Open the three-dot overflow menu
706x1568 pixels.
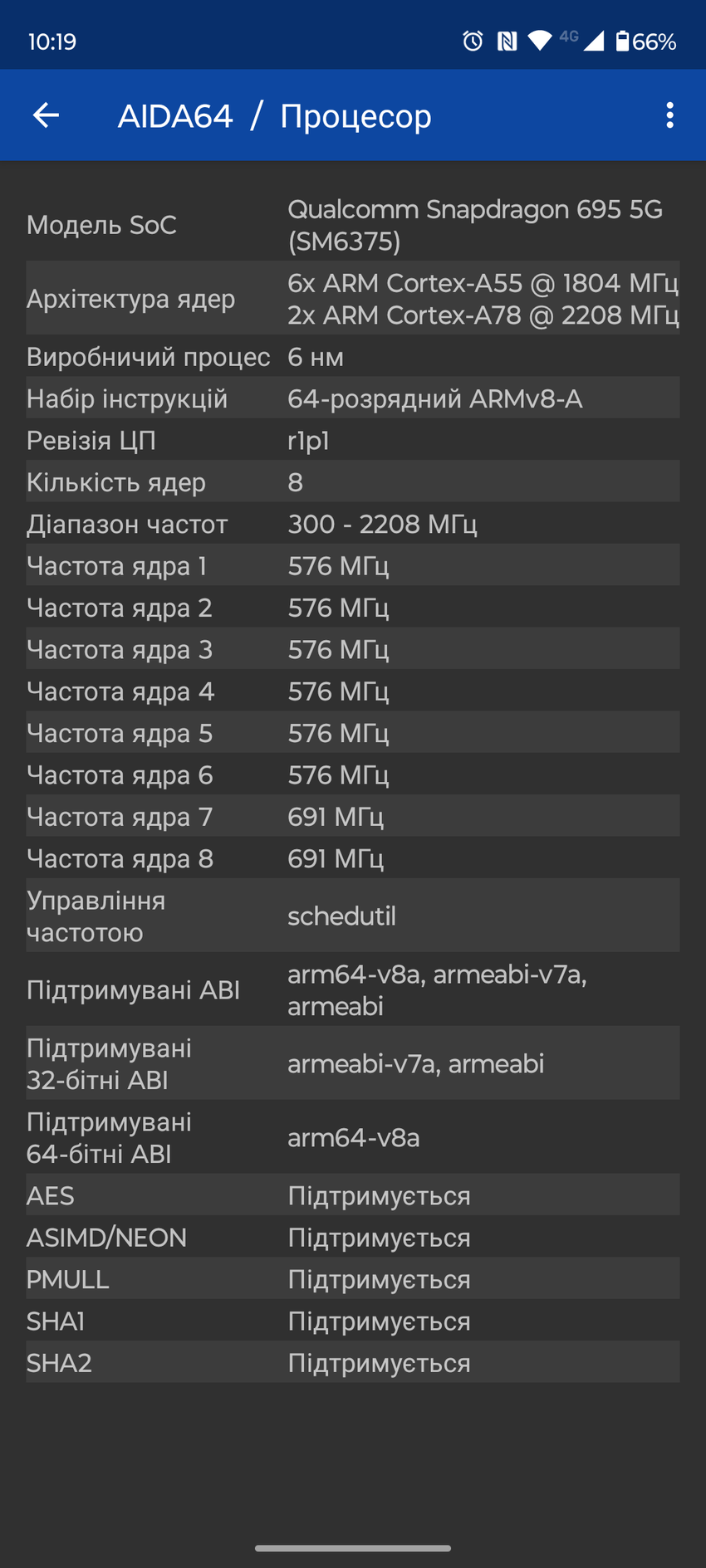point(669,115)
